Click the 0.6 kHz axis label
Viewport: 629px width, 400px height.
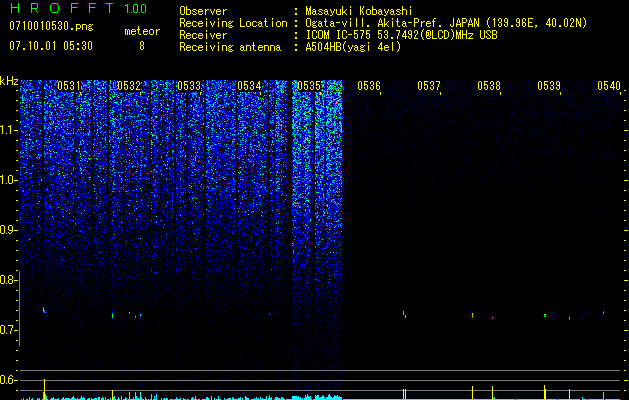pos(8,380)
